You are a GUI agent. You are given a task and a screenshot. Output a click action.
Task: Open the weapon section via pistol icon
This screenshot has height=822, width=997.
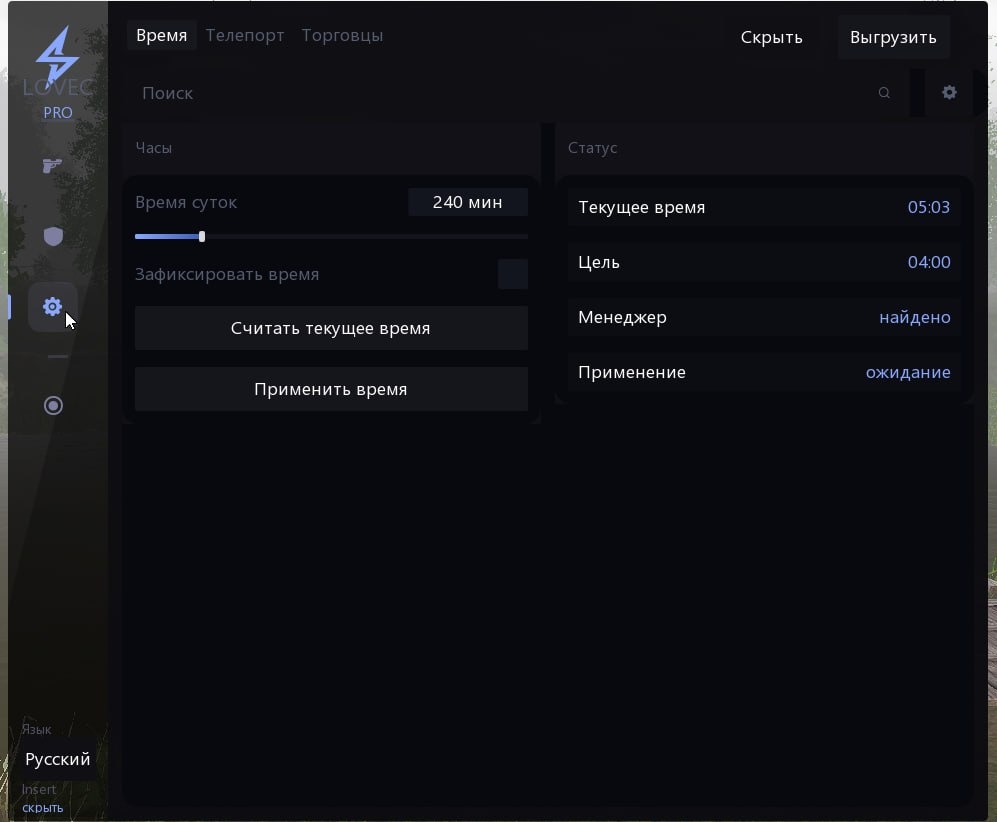(53, 165)
